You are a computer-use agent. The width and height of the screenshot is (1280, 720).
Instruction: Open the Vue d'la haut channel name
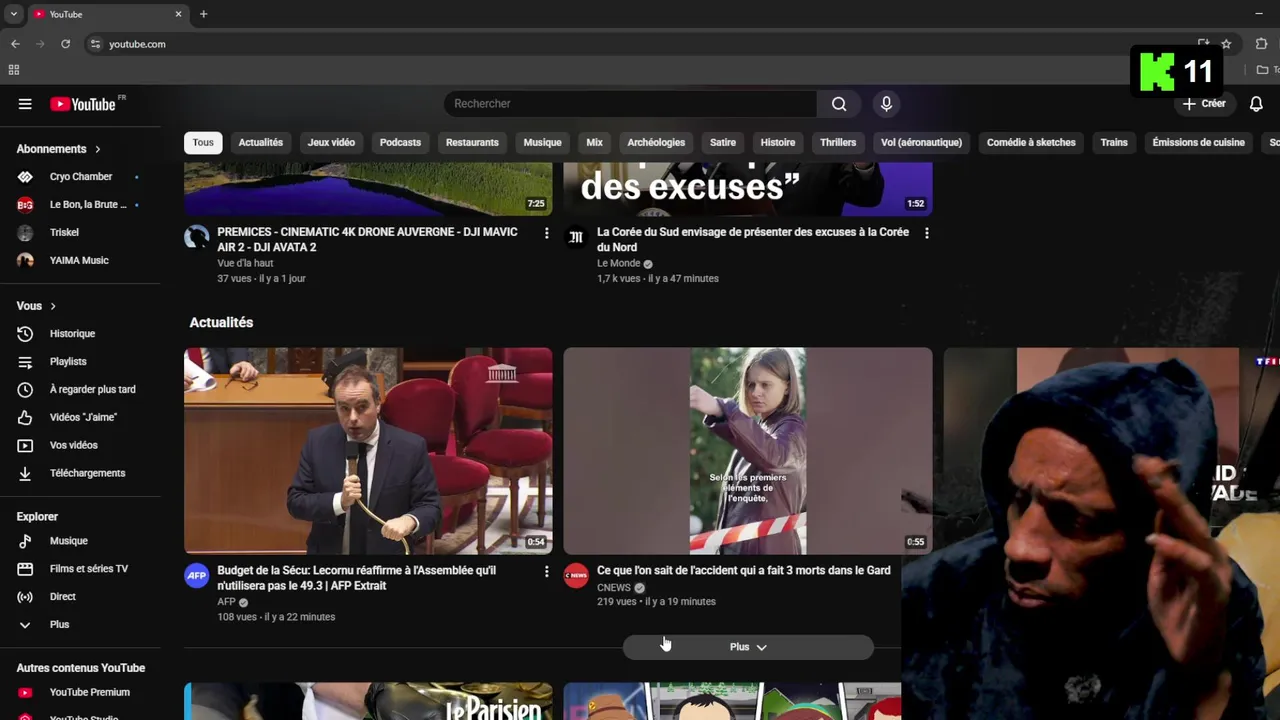click(x=245, y=264)
